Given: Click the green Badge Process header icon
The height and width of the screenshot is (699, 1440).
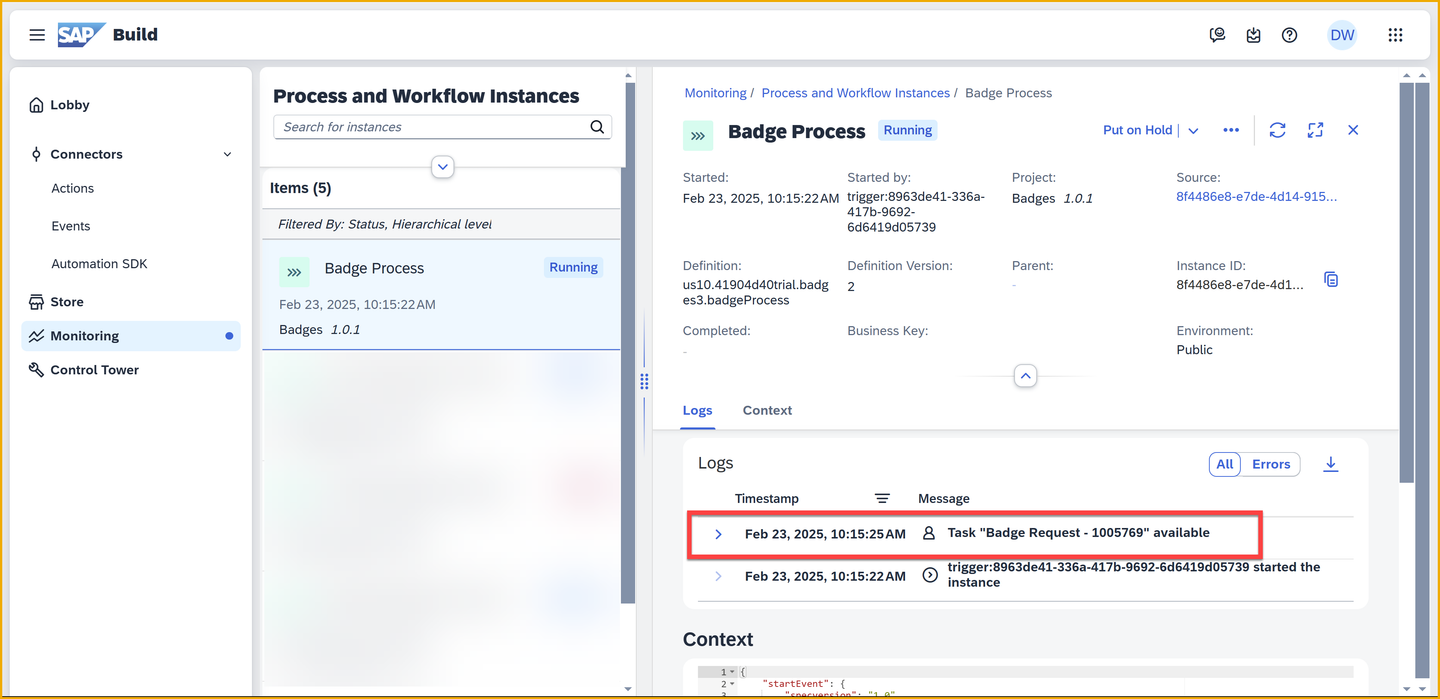Looking at the screenshot, I should [x=698, y=135].
